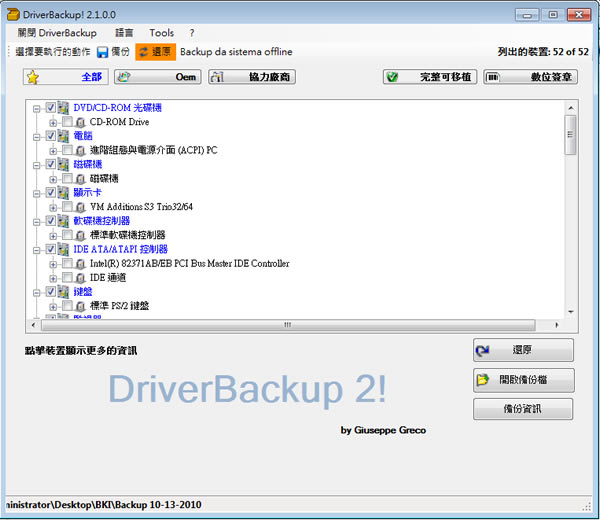
Task: Click vertical scrollbar down arrow
Action: pyautogui.click(x=571, y=312)
